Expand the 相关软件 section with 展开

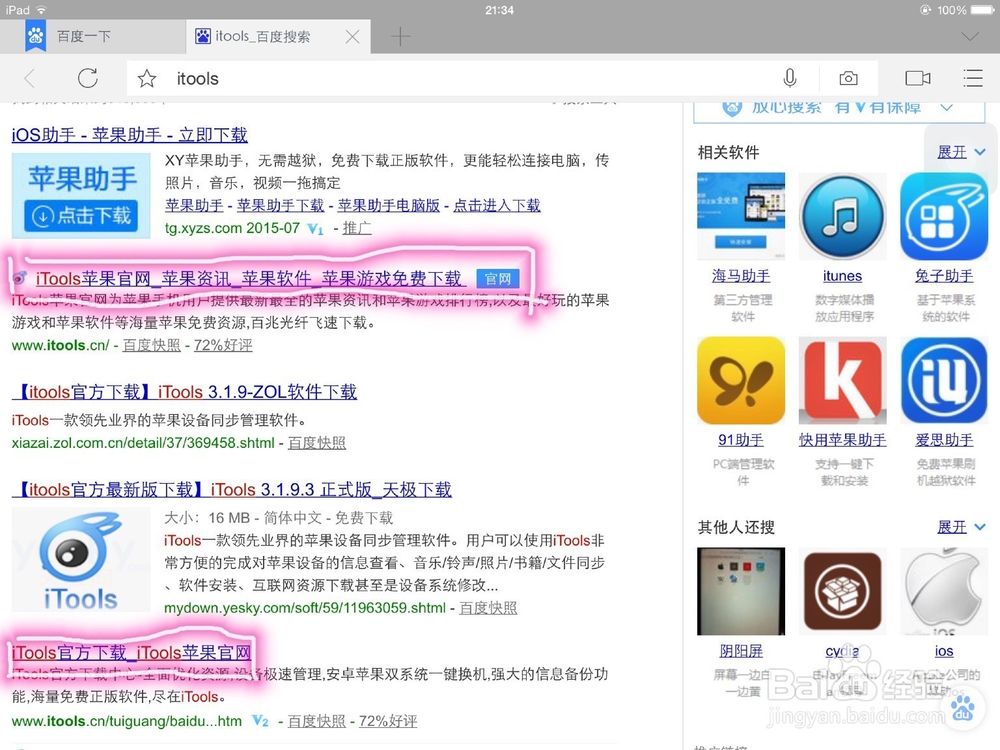961,152
